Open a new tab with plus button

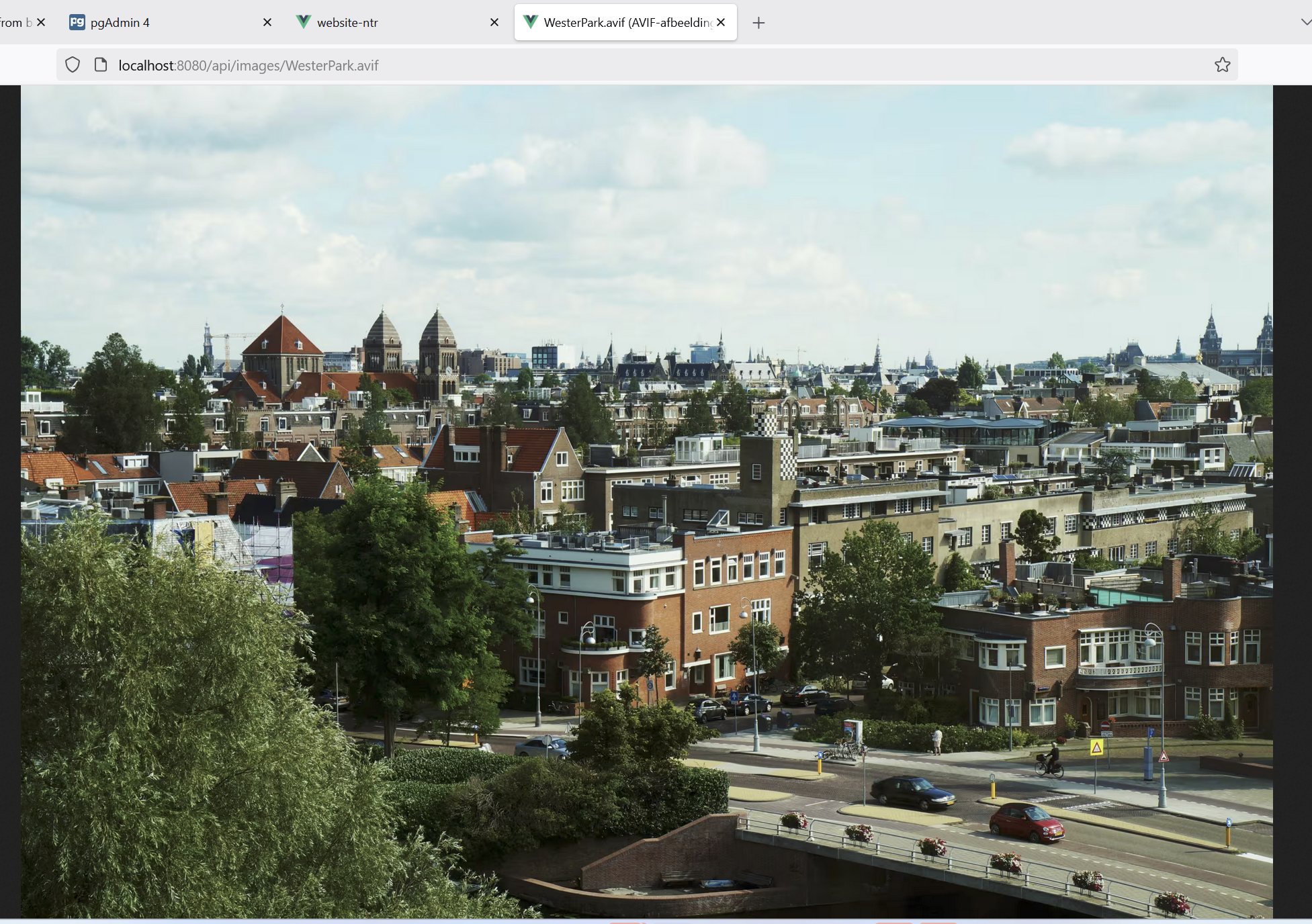coord(758,23)
